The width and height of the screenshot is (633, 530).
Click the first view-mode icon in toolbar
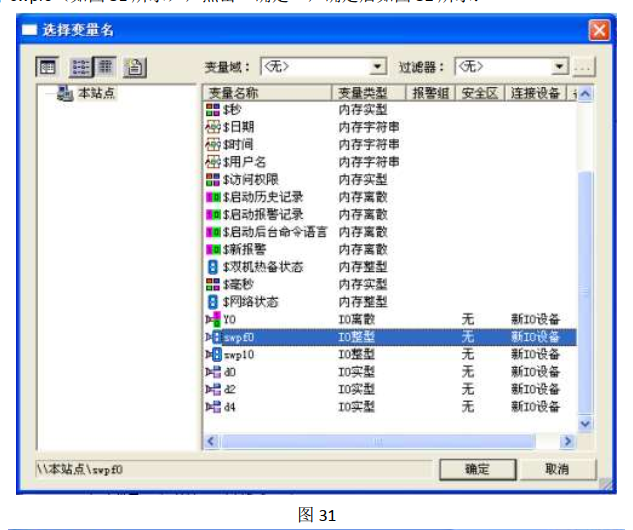pyautogui.click(x=47, y=68)
